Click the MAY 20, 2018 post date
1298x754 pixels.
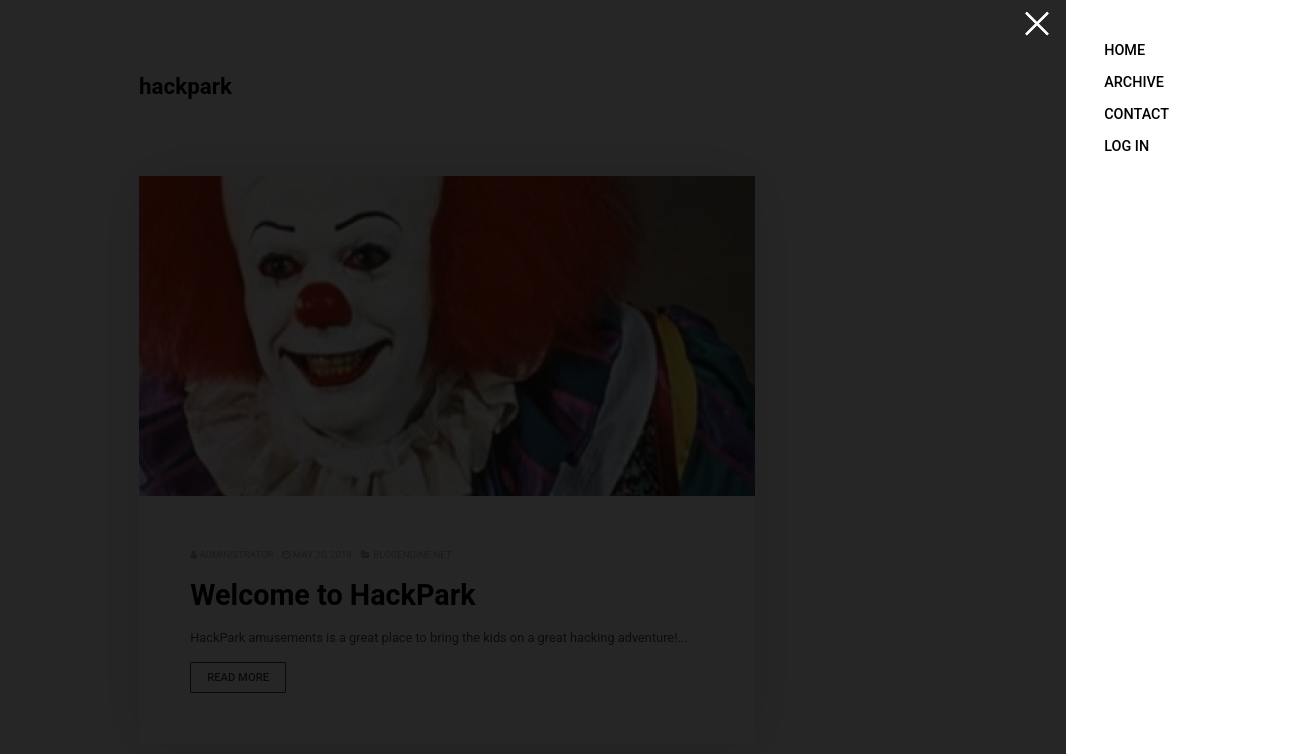pos(321,555)
